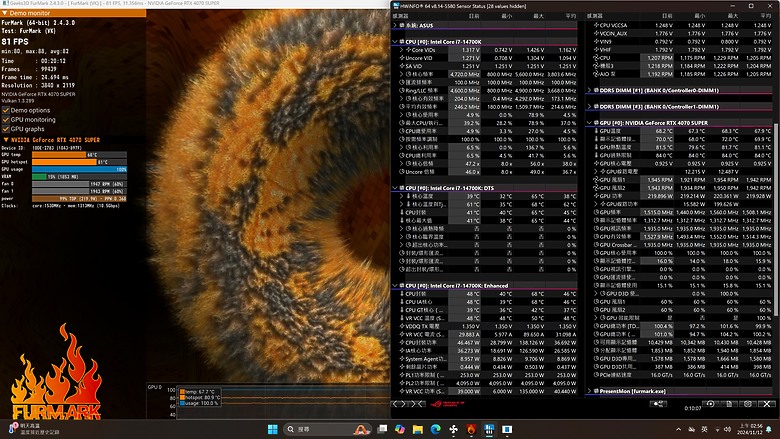Click the taskbar search box

327,429
